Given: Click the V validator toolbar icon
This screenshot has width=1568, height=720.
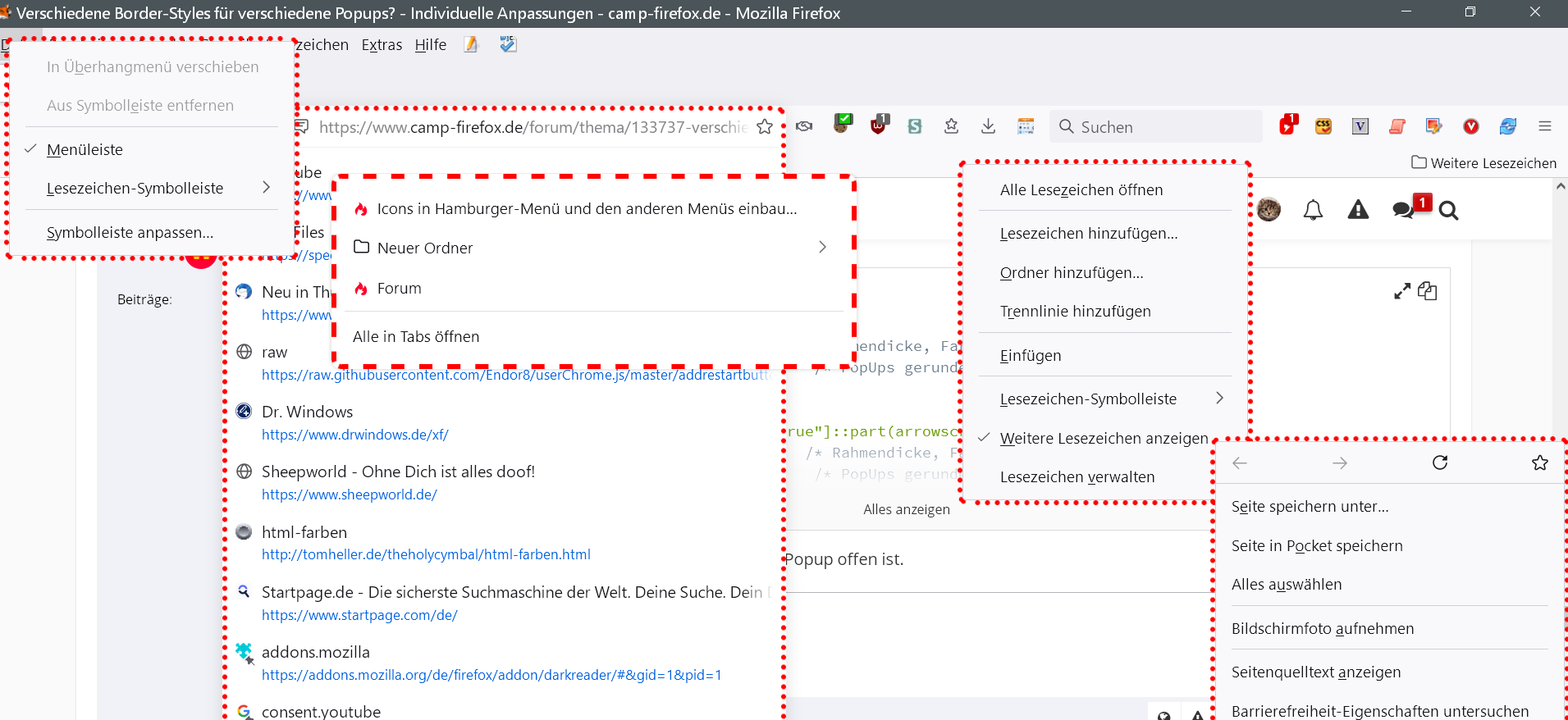Looking at the screenshot, I should (1360, 126).
